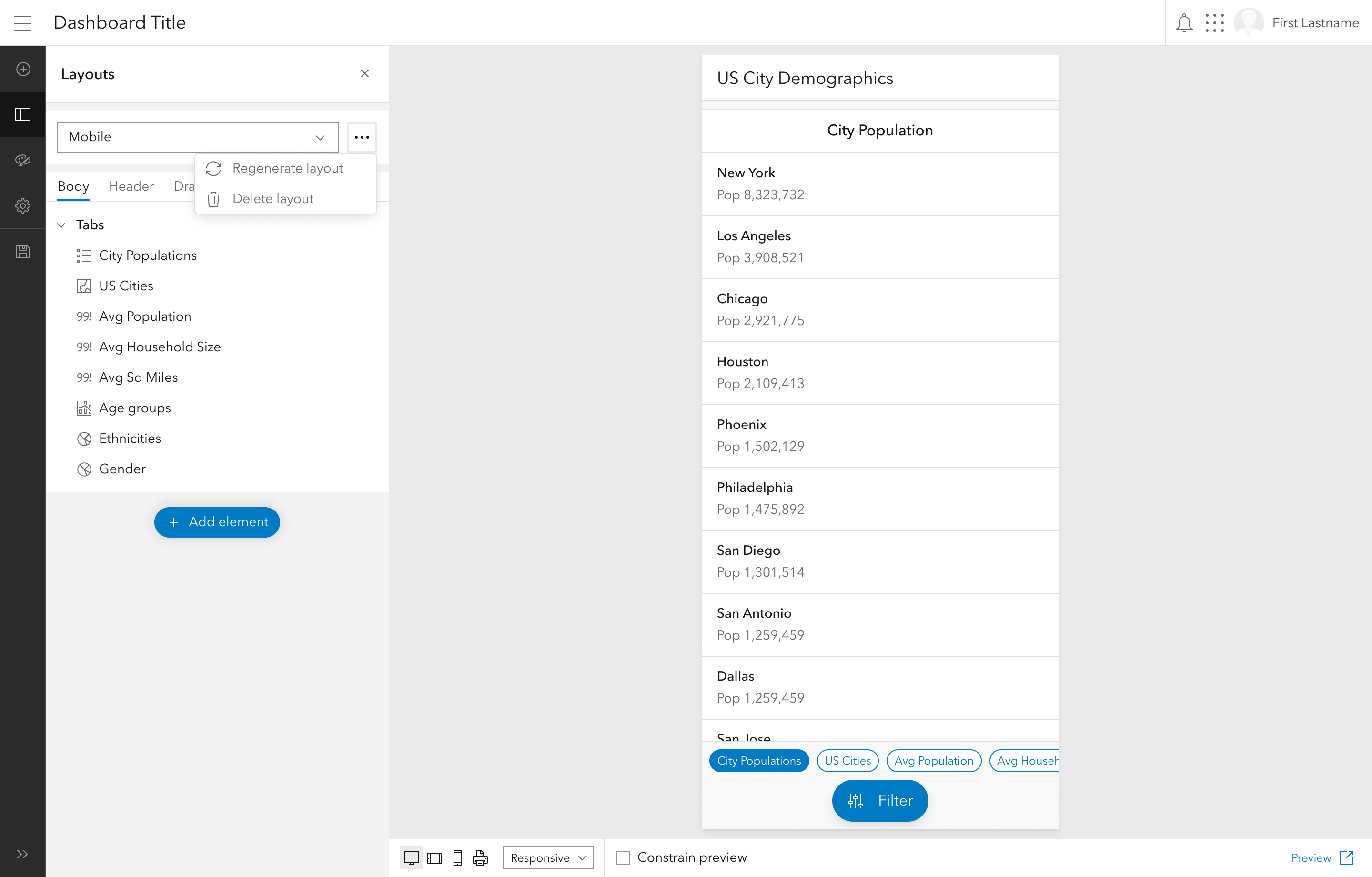Open the app launcher grid icon
This screenshot has width=1372, height=877.
pos(1214,23)
